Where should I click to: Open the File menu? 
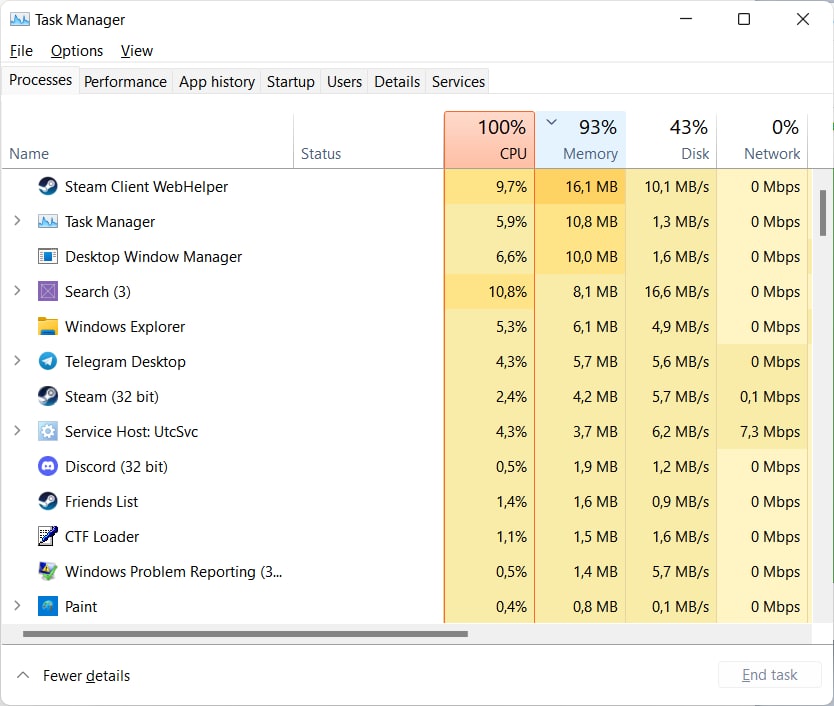21,51
